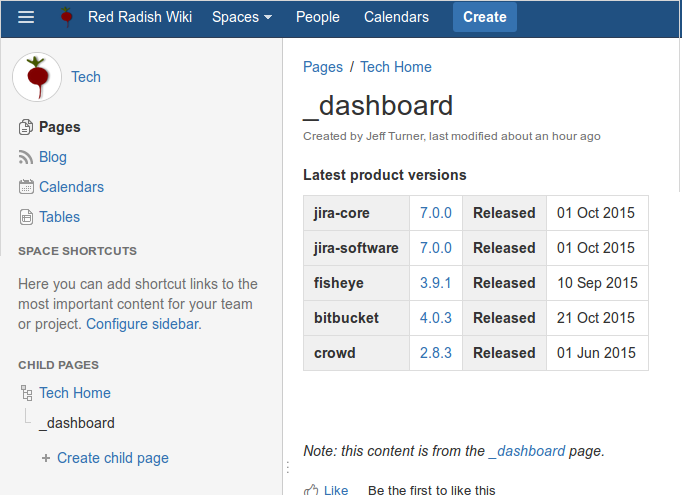Open the Configure sidebar link
The width and height of the screenshot is (682, 495).
144,324
